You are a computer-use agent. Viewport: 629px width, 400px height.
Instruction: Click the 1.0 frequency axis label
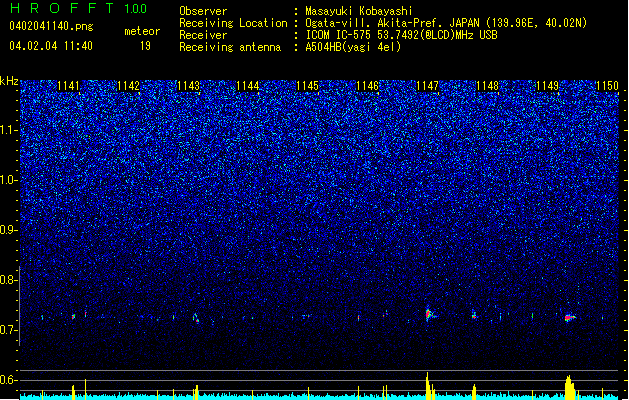pos(9,180)
